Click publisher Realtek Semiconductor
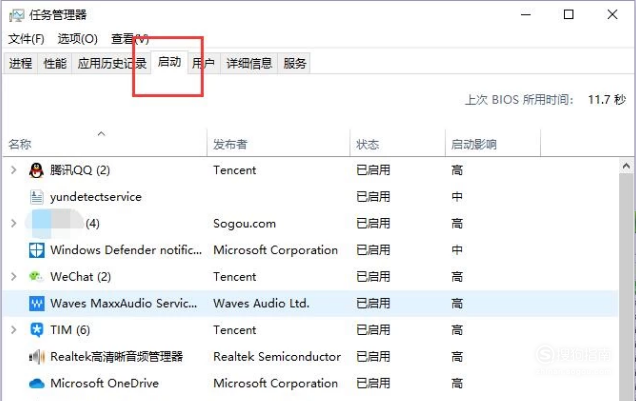This screenshot has height=401, width=636. (277, 357)
